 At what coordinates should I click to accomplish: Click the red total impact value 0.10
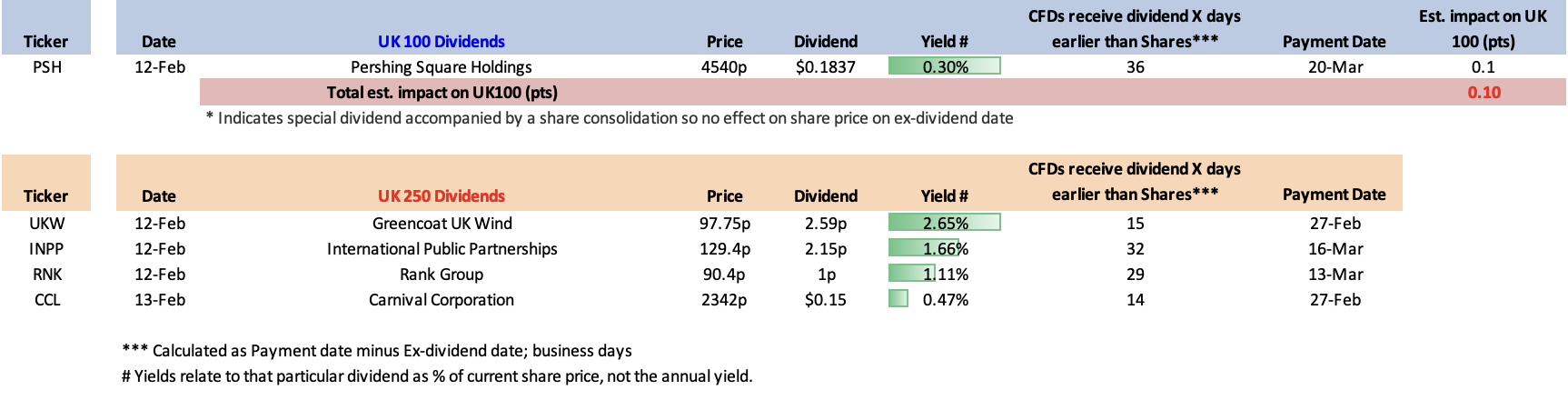pyautogui.click(x=1484, y=93)
